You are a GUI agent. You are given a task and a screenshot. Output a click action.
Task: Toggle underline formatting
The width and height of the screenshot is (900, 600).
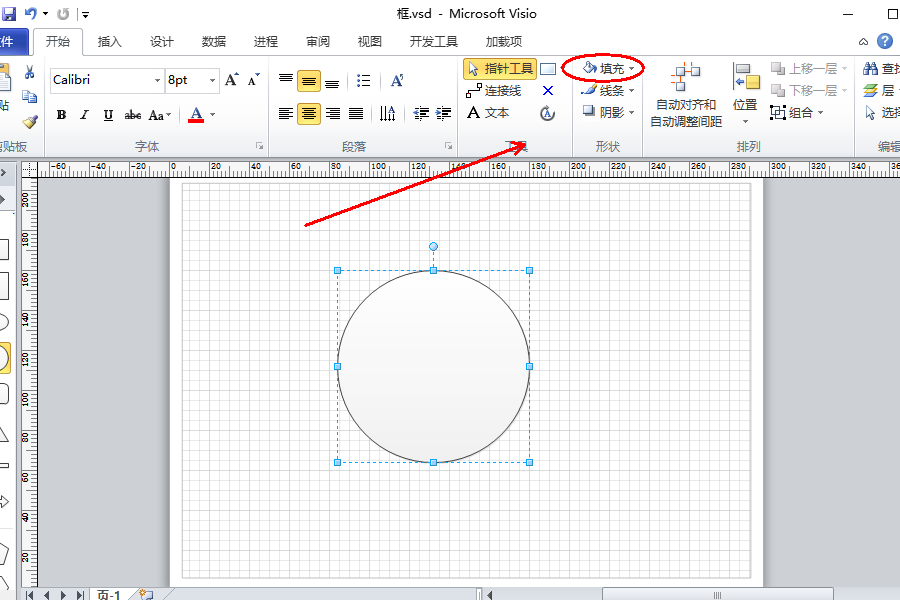click(106, 115)
